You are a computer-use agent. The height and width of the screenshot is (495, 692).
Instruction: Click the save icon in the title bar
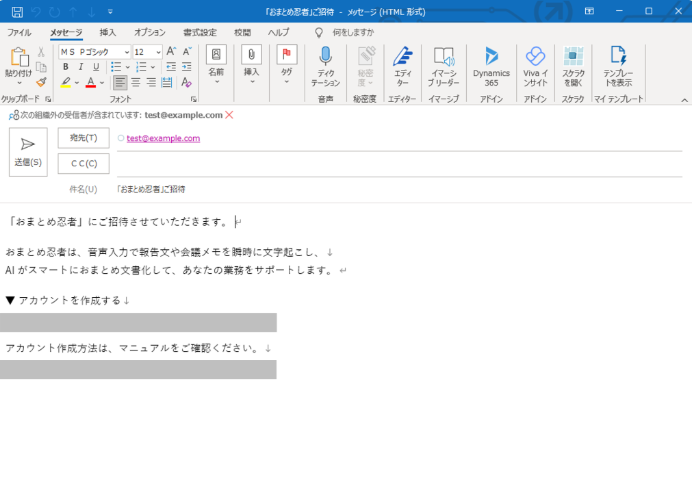(17, 11)
